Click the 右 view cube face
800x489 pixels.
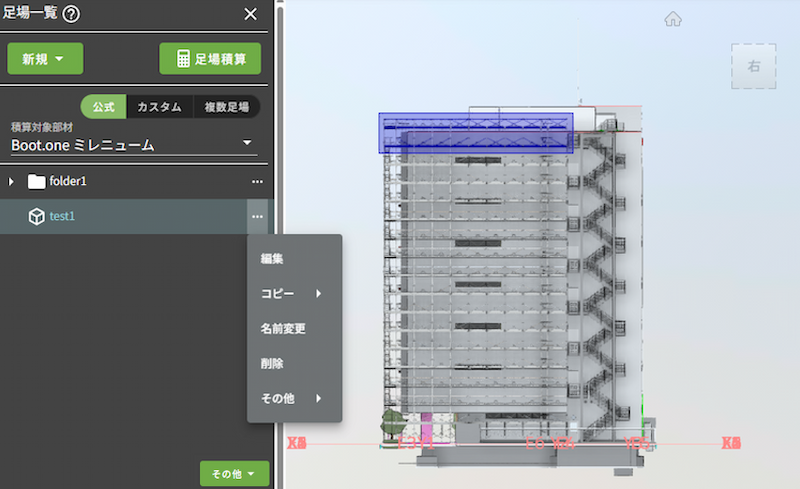[x=753, y=66]
